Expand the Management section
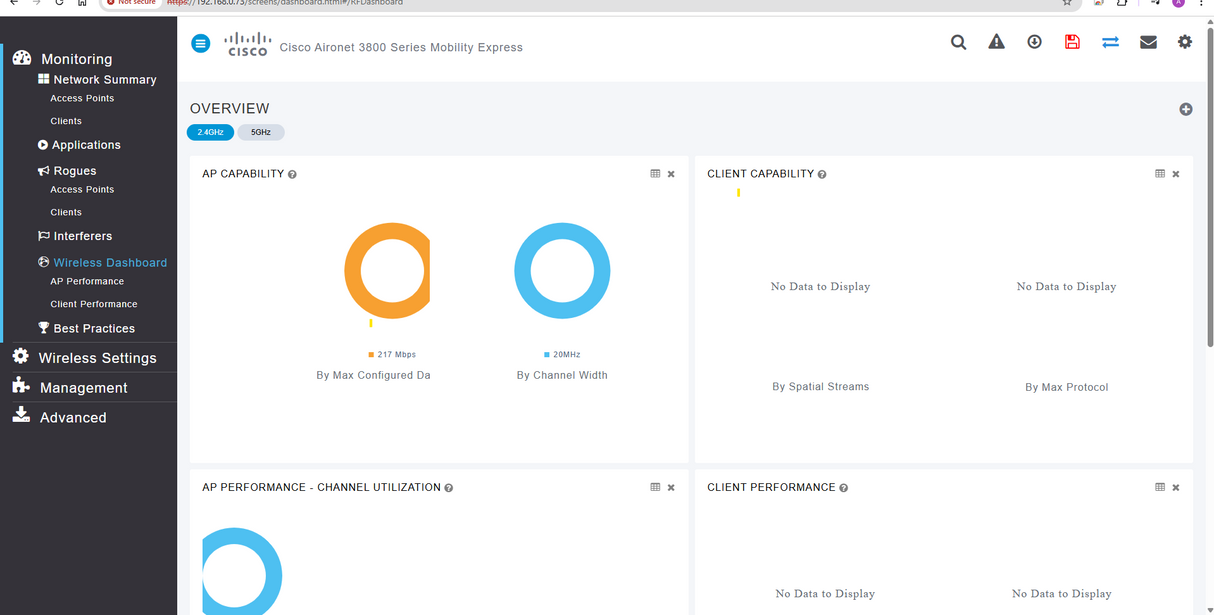The width and height of the screenshot is (1214, 615). (83, 388)
